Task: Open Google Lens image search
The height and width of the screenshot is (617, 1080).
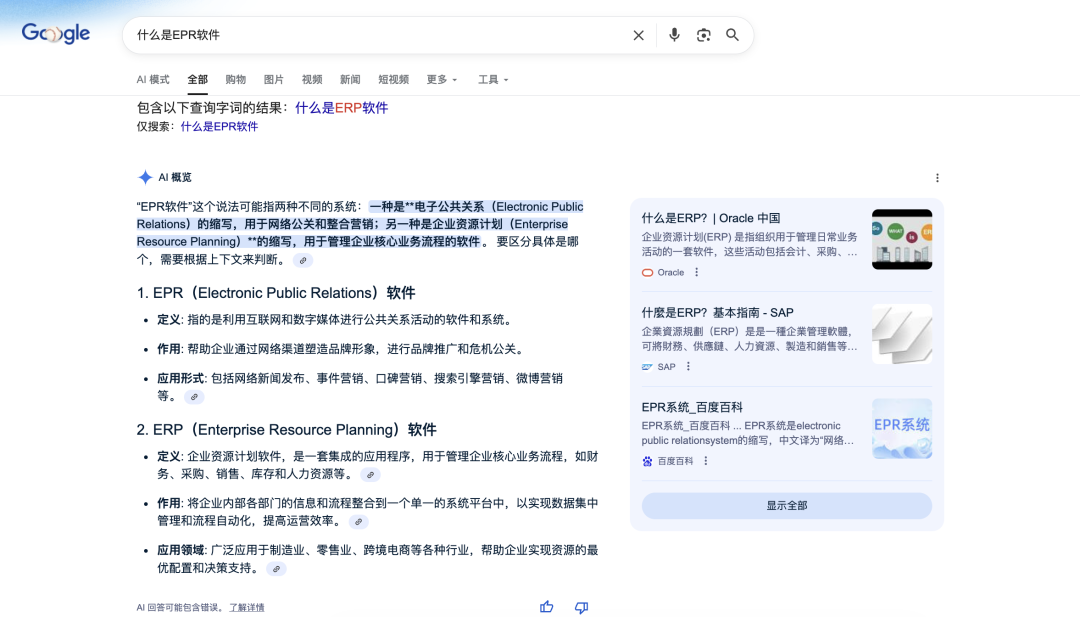Action: [703, 35]
